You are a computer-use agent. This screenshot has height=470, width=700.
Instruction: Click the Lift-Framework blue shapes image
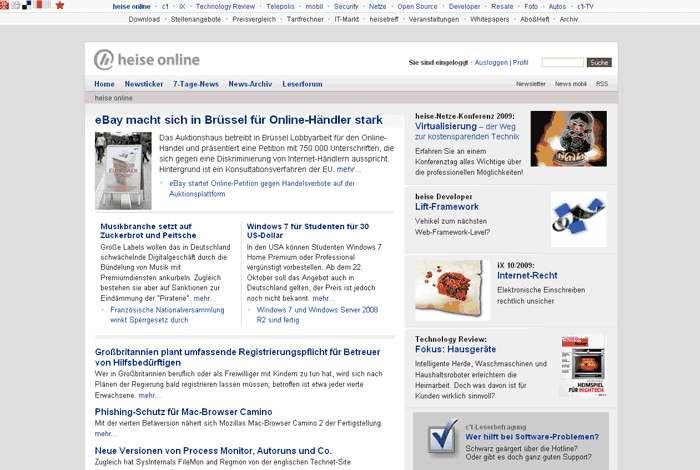pos(579,219)
